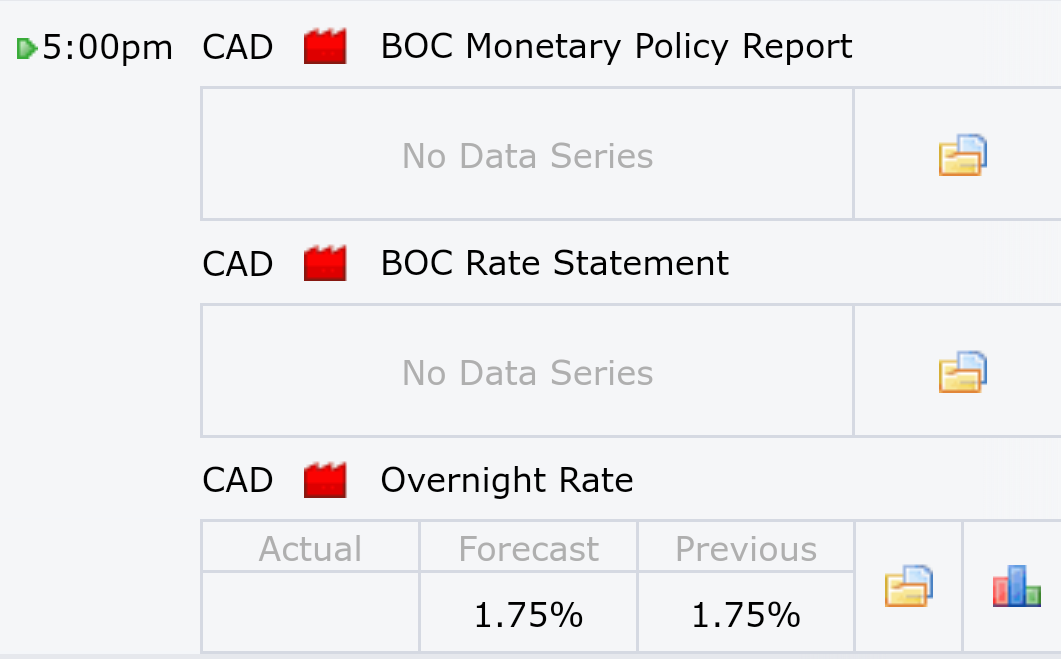
Task: Open the Overnight Rate detail folder
Action: [909, 586]
